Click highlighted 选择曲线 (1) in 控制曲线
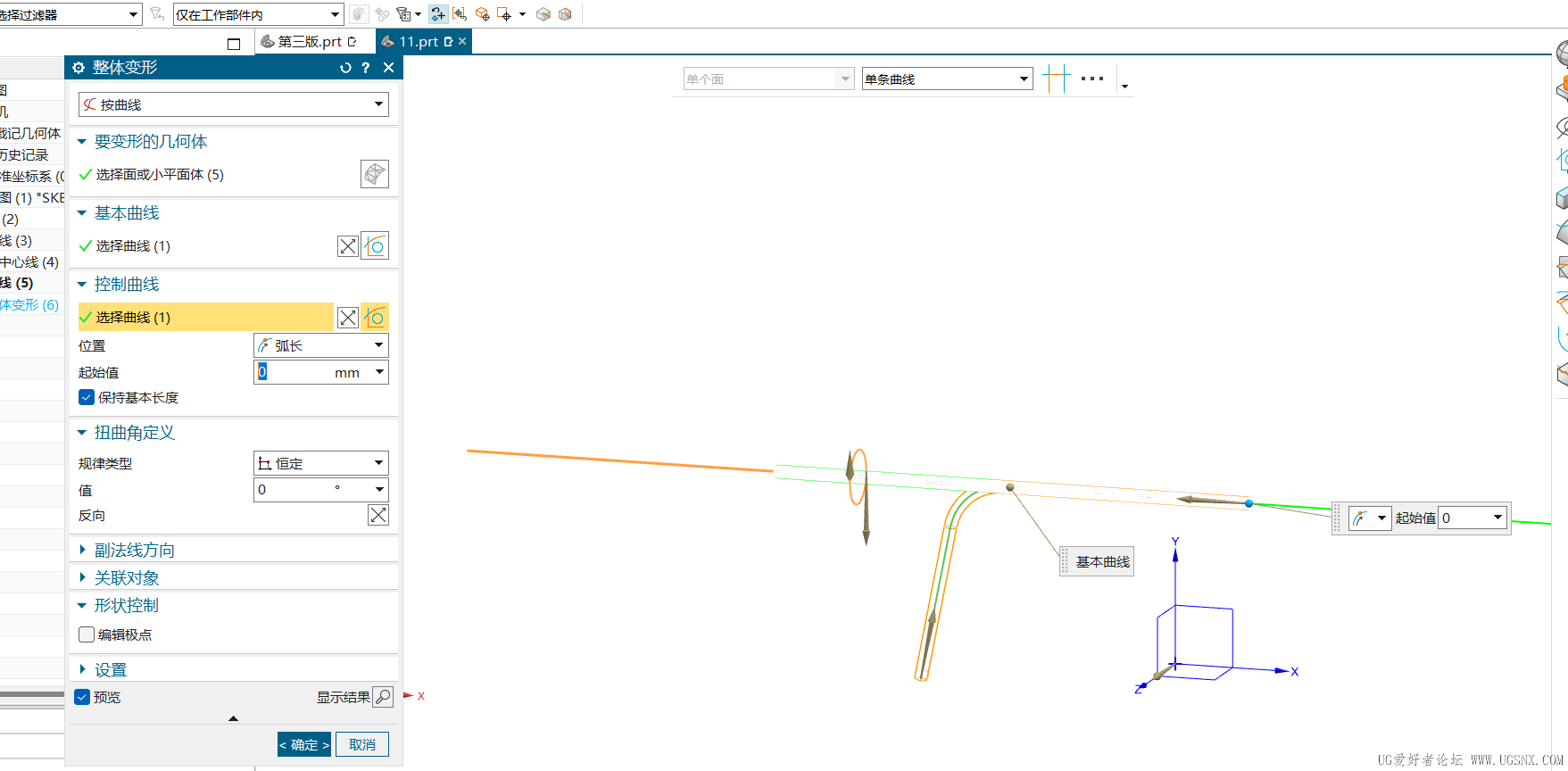1568x771 pixels. point(206,317)
